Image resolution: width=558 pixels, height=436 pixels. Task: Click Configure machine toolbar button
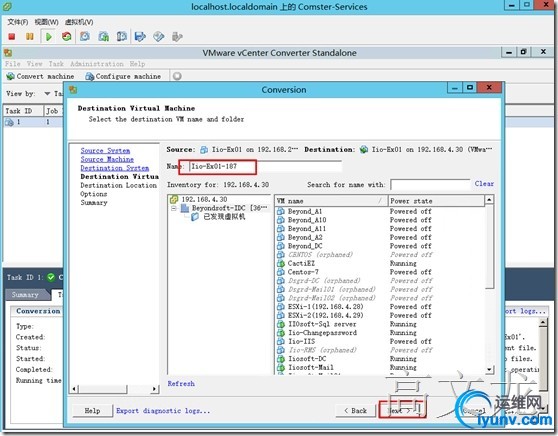123,76
